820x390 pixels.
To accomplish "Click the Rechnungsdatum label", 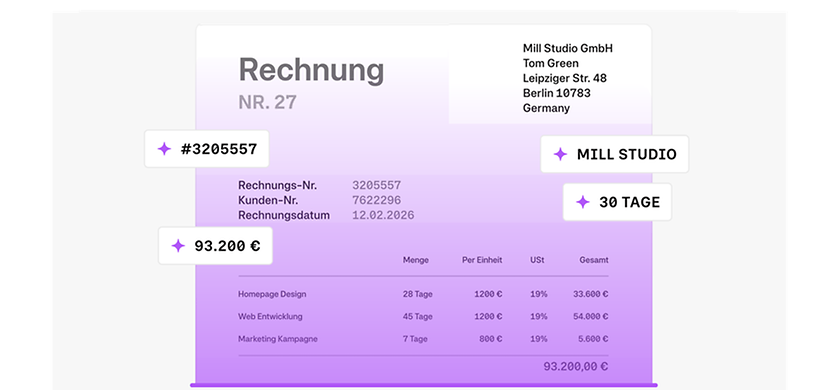I will coord(284,215).
